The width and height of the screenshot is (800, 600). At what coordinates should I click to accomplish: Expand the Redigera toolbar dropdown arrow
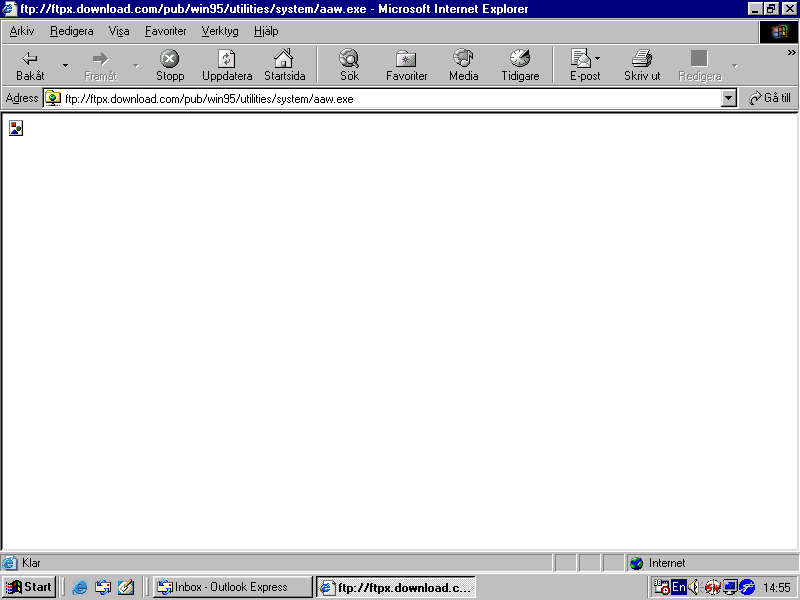tap(735, 65)
